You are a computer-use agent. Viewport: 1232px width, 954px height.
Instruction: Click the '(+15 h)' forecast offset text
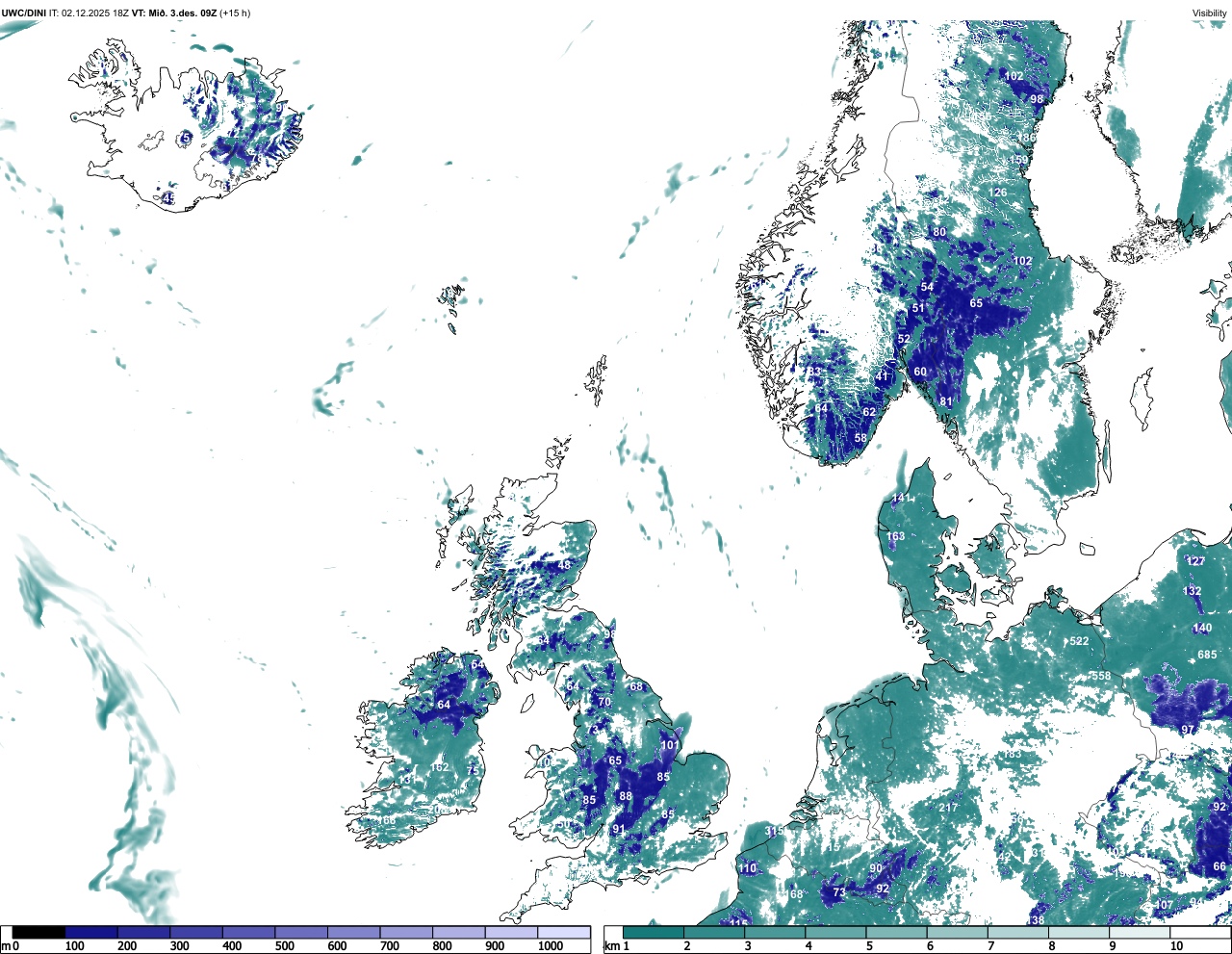[235, 13]
